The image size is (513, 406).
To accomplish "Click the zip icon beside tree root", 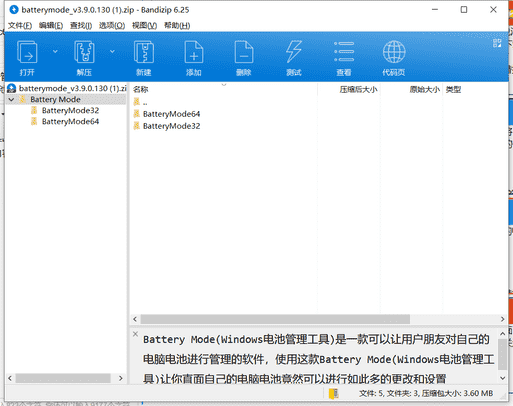I will (12, 88).
